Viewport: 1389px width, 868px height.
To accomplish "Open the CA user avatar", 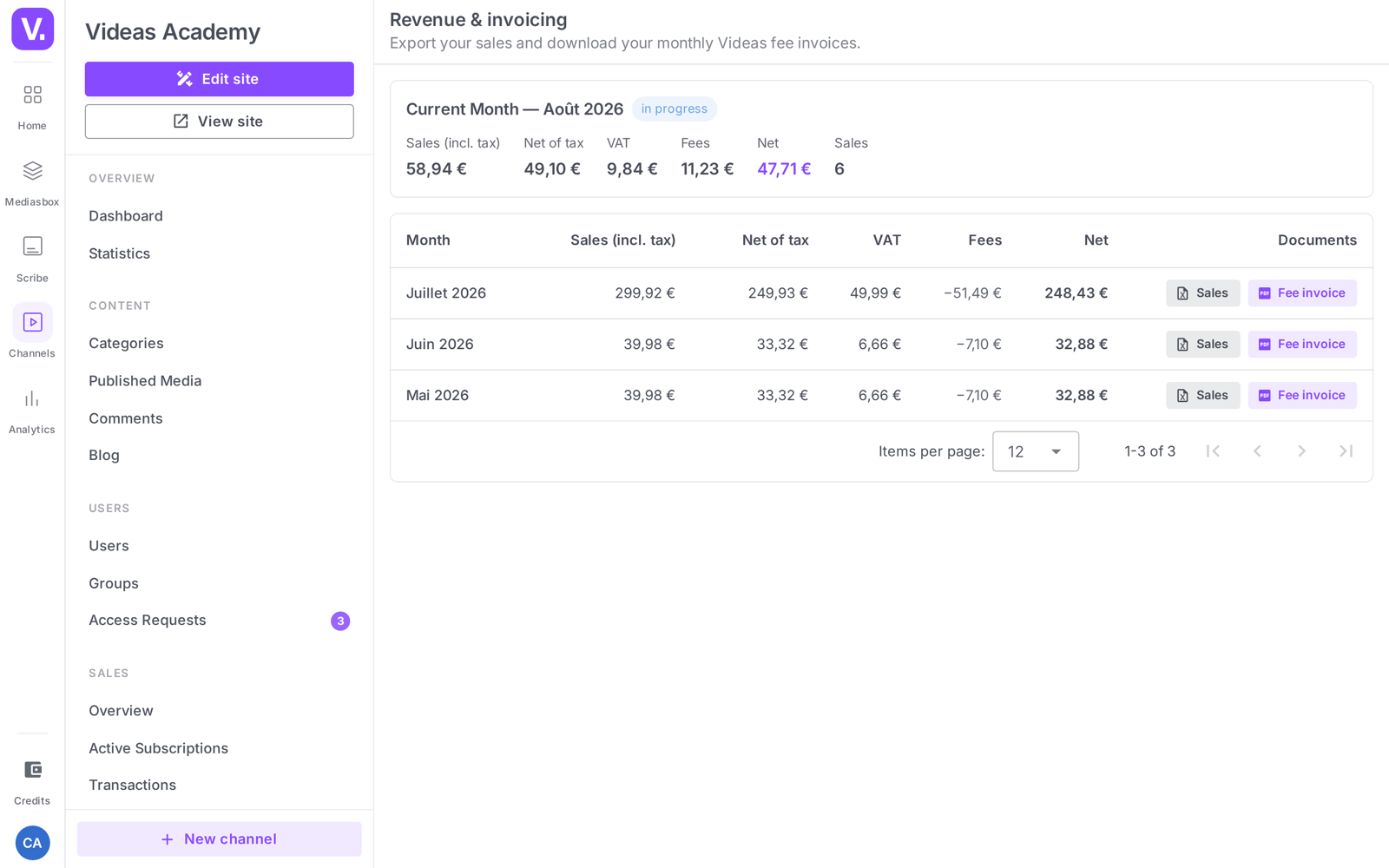I will 32,843.
